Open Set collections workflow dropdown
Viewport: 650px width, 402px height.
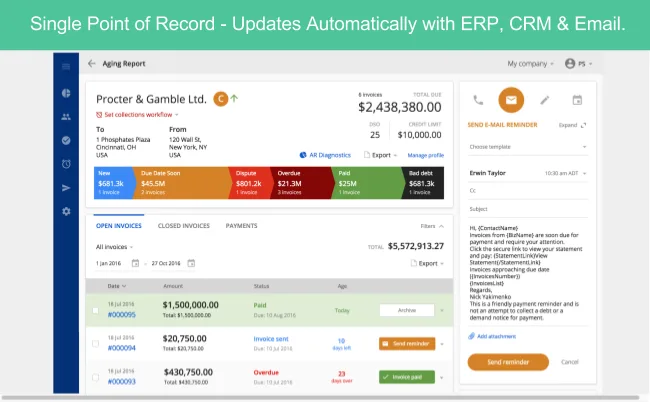[137, 114]
